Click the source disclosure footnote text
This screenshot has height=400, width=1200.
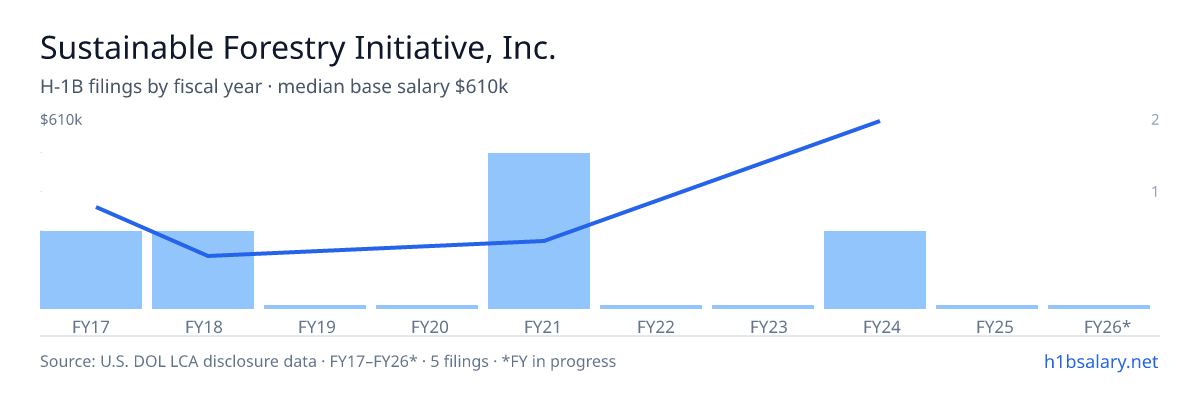pos(328,361)
